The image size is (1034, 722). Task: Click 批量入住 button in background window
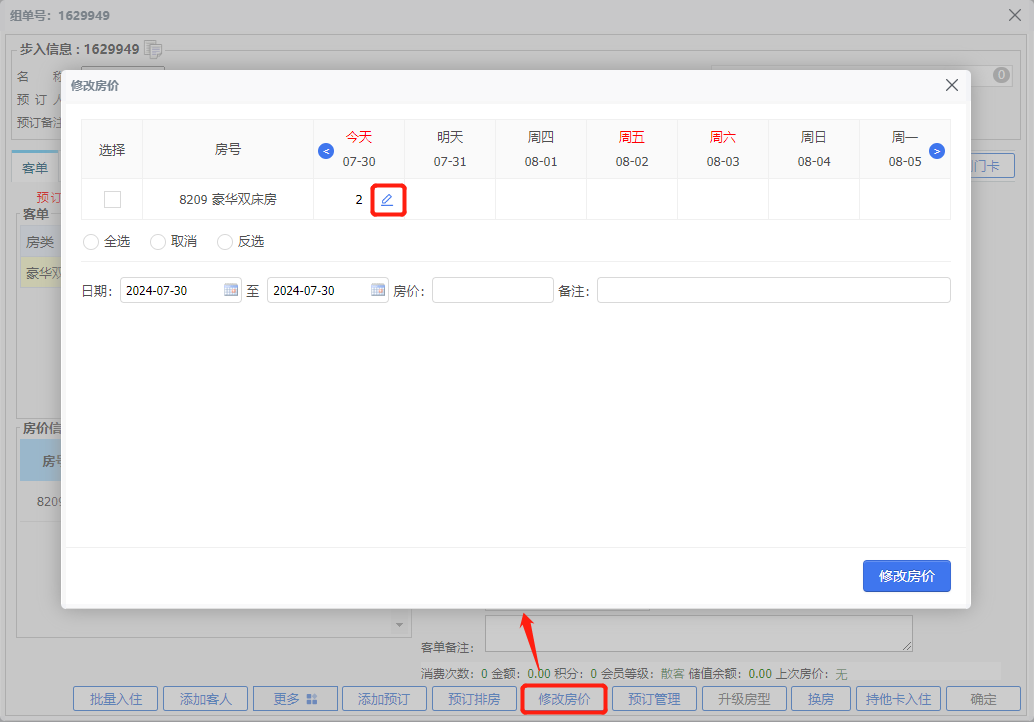click(x=115, y=699)
